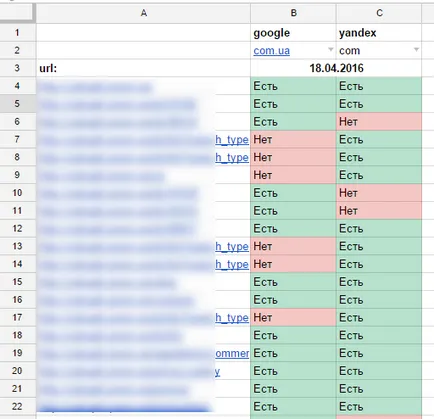Open the h_type link in row 14
The width and height of the screenshot is (434, 419).
point(232,264)
